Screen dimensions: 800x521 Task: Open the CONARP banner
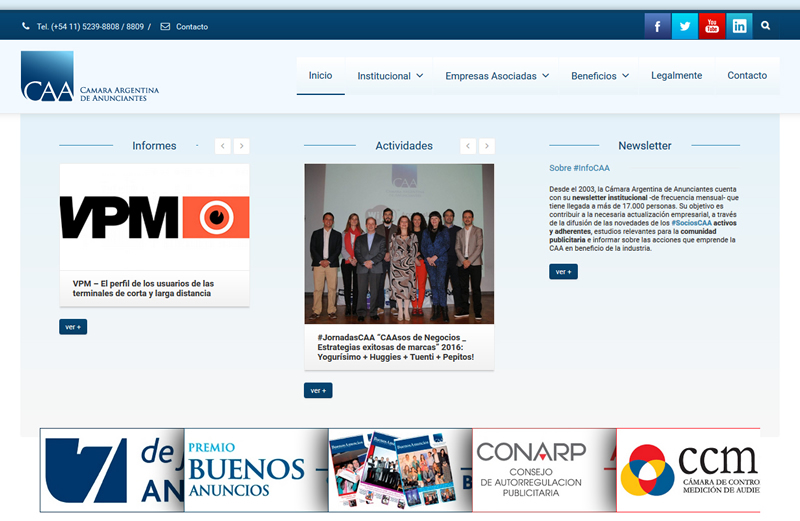[x=544, y=470]
